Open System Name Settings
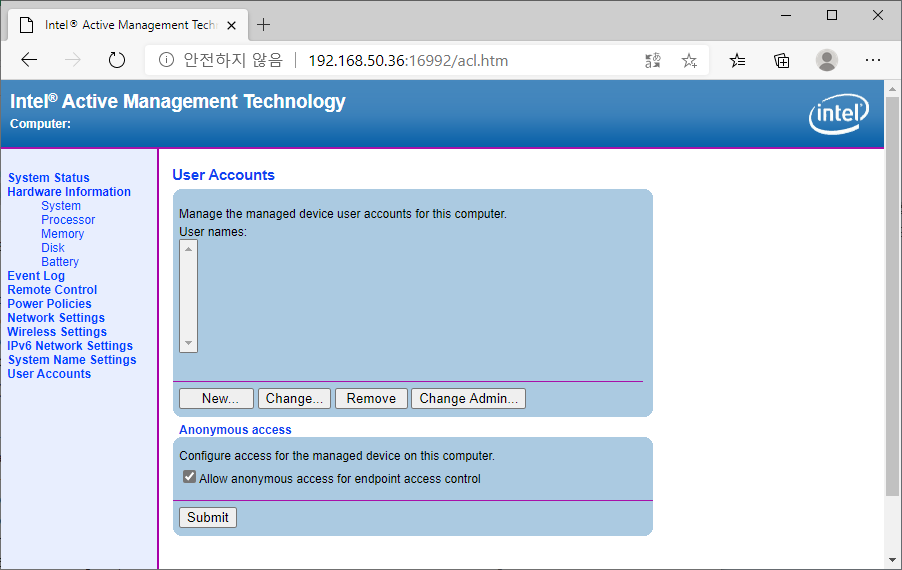 [72, 359]
